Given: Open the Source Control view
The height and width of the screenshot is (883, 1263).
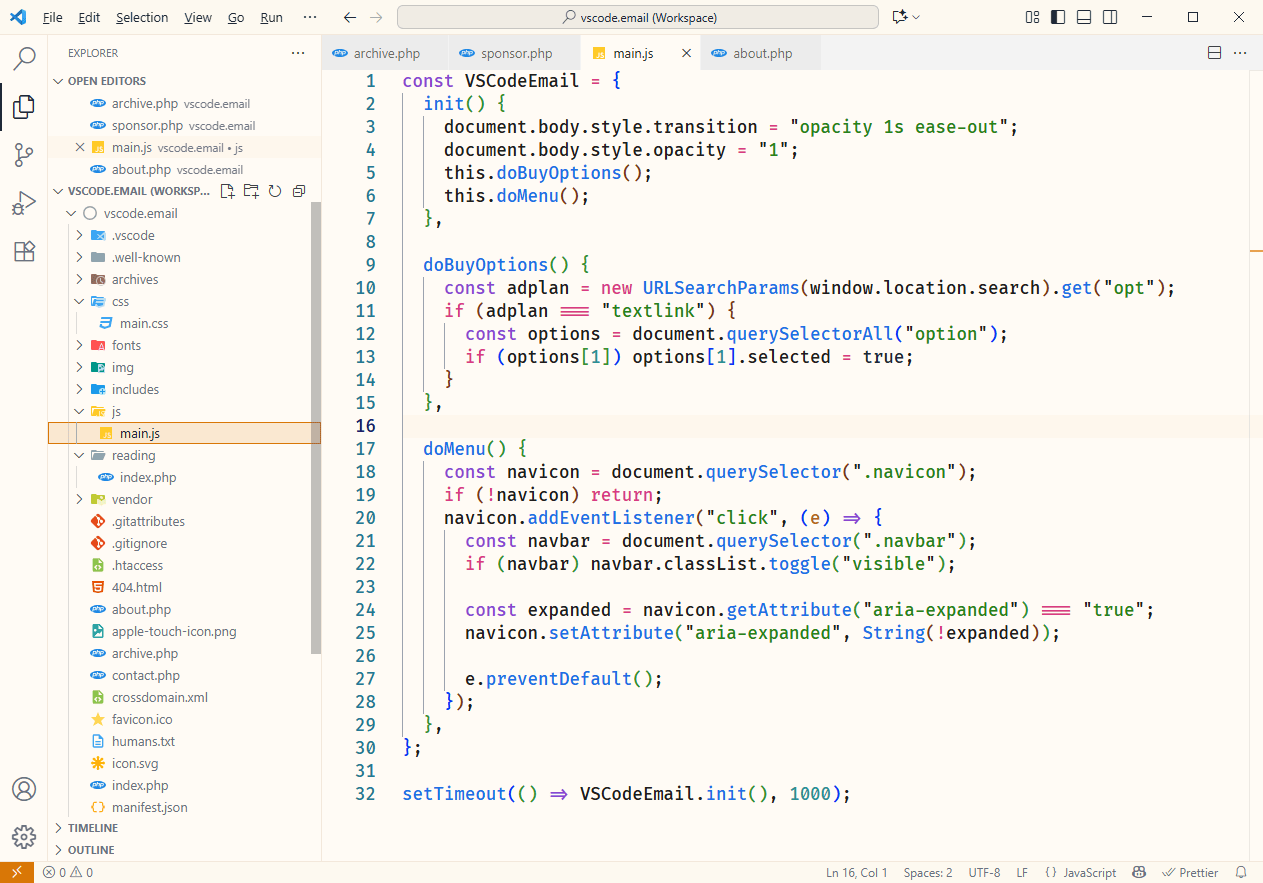Looking at the screenshot, I should (x=24, y=155).
